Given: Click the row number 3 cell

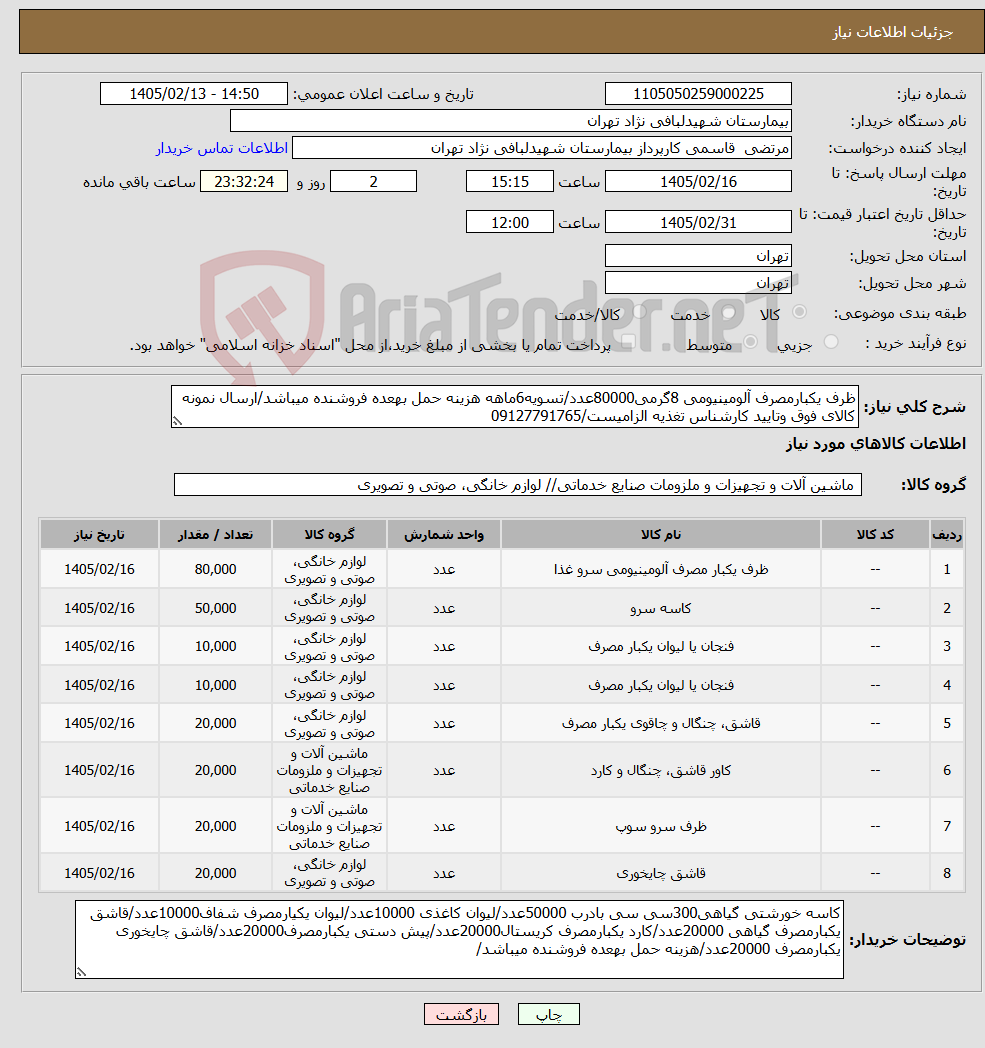Looking at the screenshot, I should point(947,646).
